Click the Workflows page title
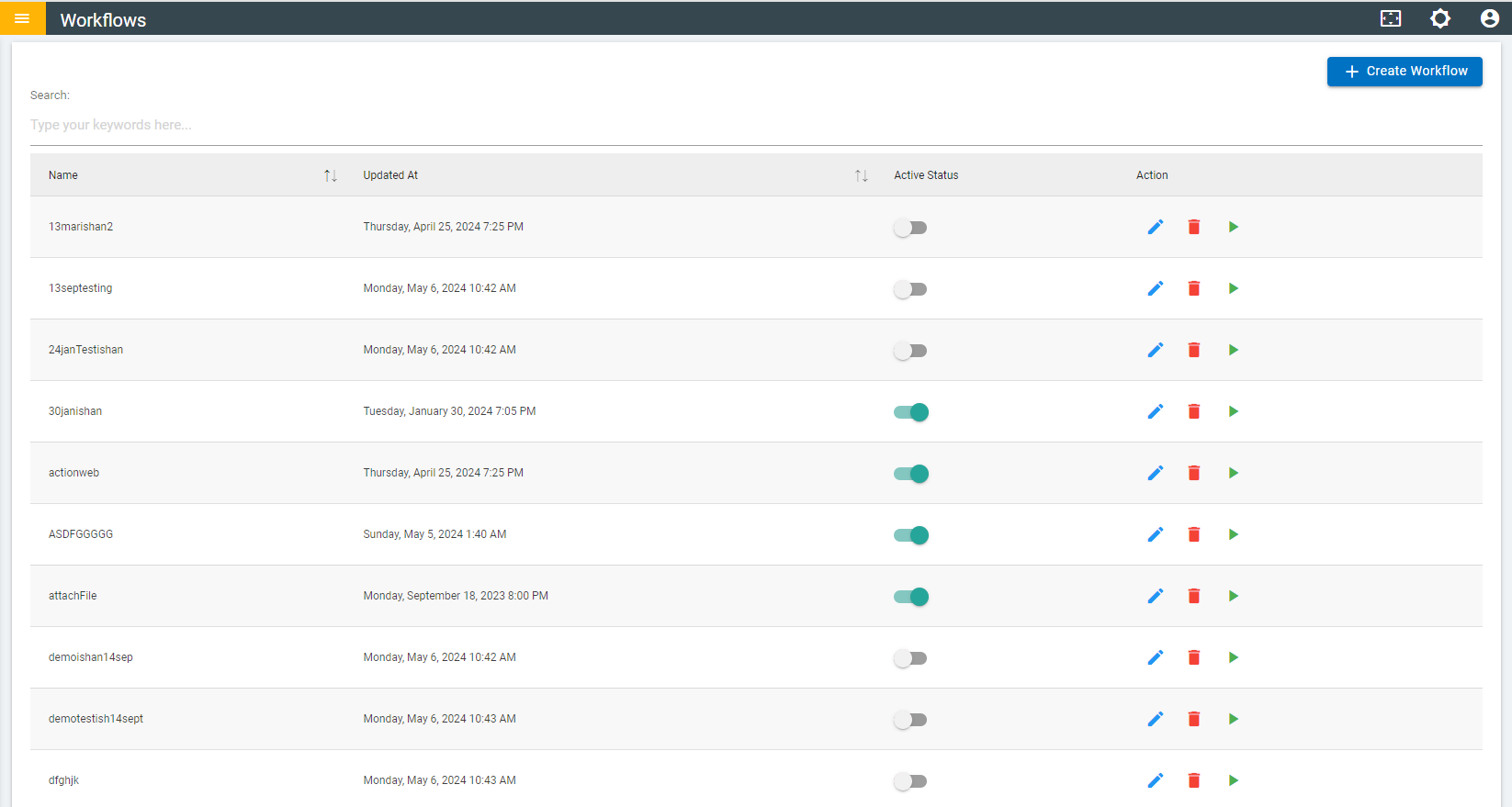 click(103, 20)
